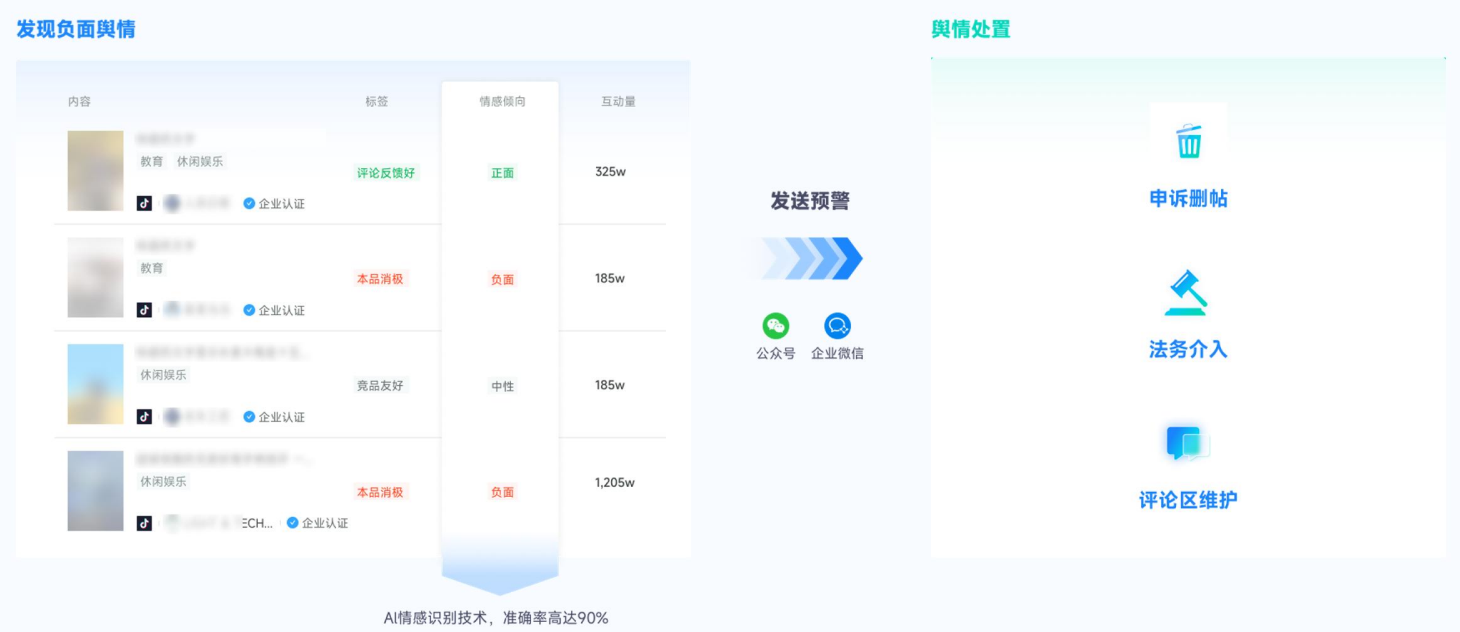This screenshot has height=632, width=1460.
Task: Open the sky-blue thumbnail in the 竞品友好 row
Action: coord(95,384)
